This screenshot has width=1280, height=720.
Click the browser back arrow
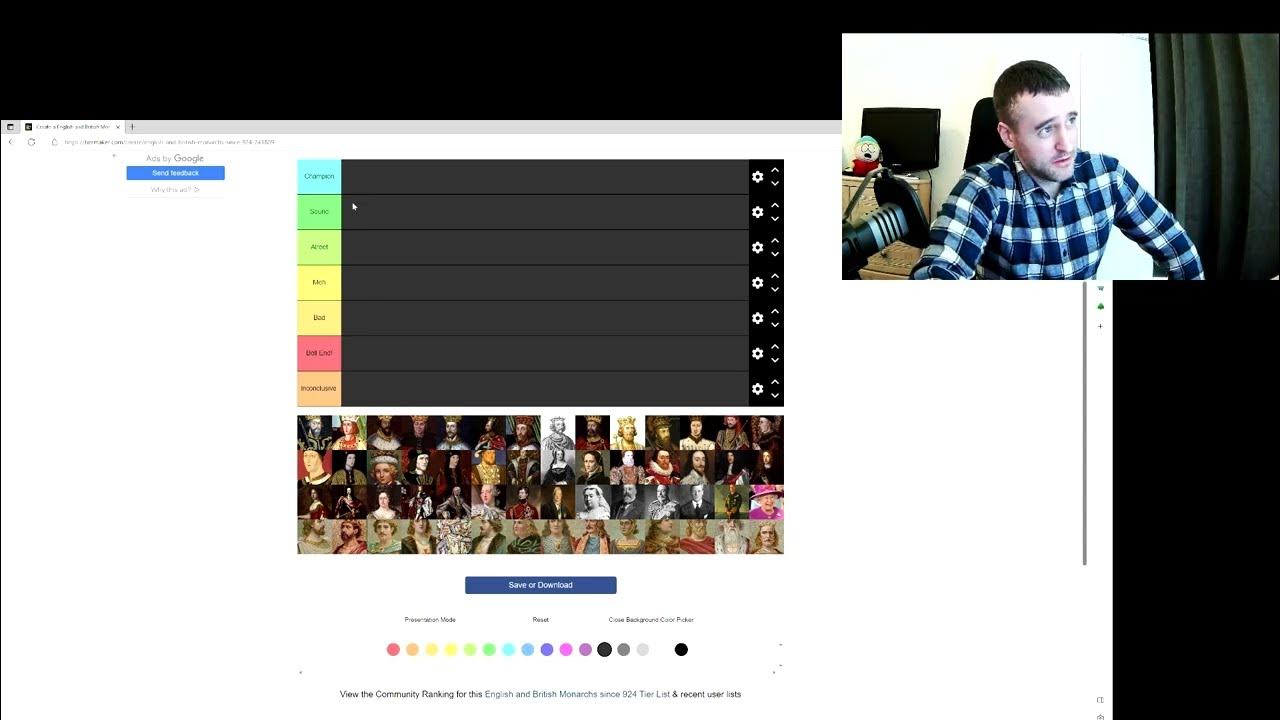tap(11, 142)
